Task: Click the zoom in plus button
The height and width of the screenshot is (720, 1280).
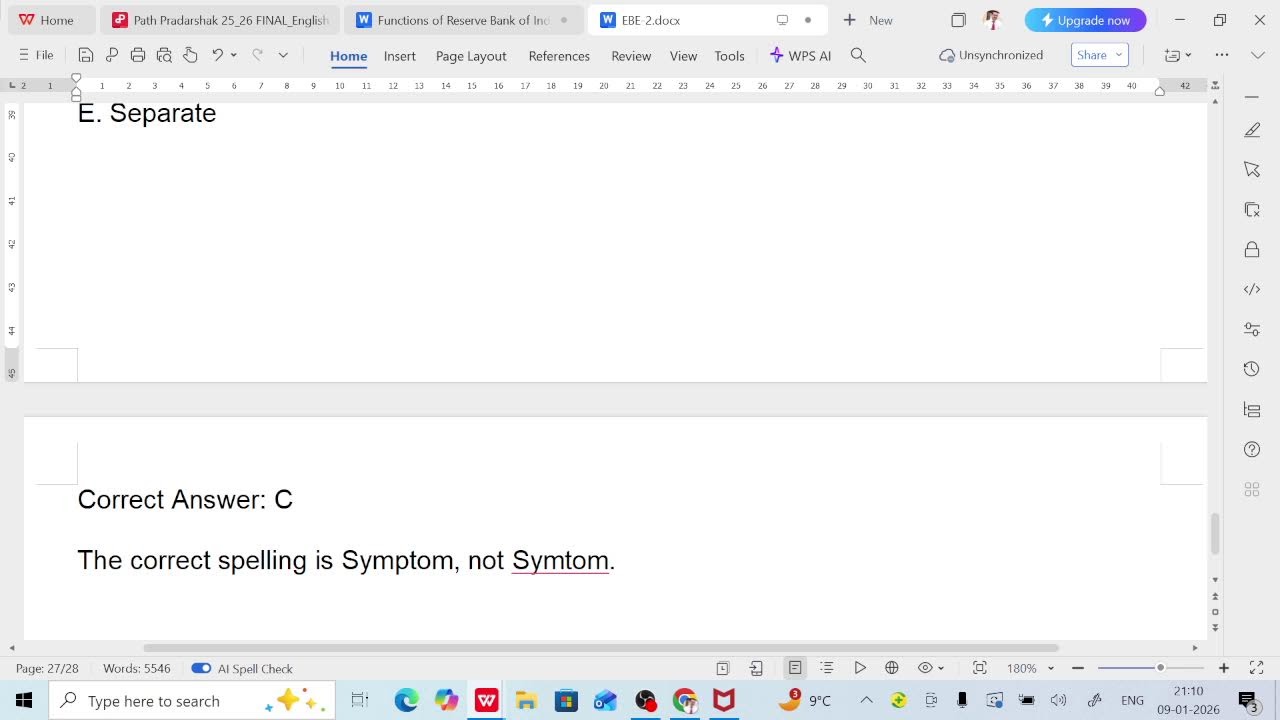Action: click(x=1223, y=668)
